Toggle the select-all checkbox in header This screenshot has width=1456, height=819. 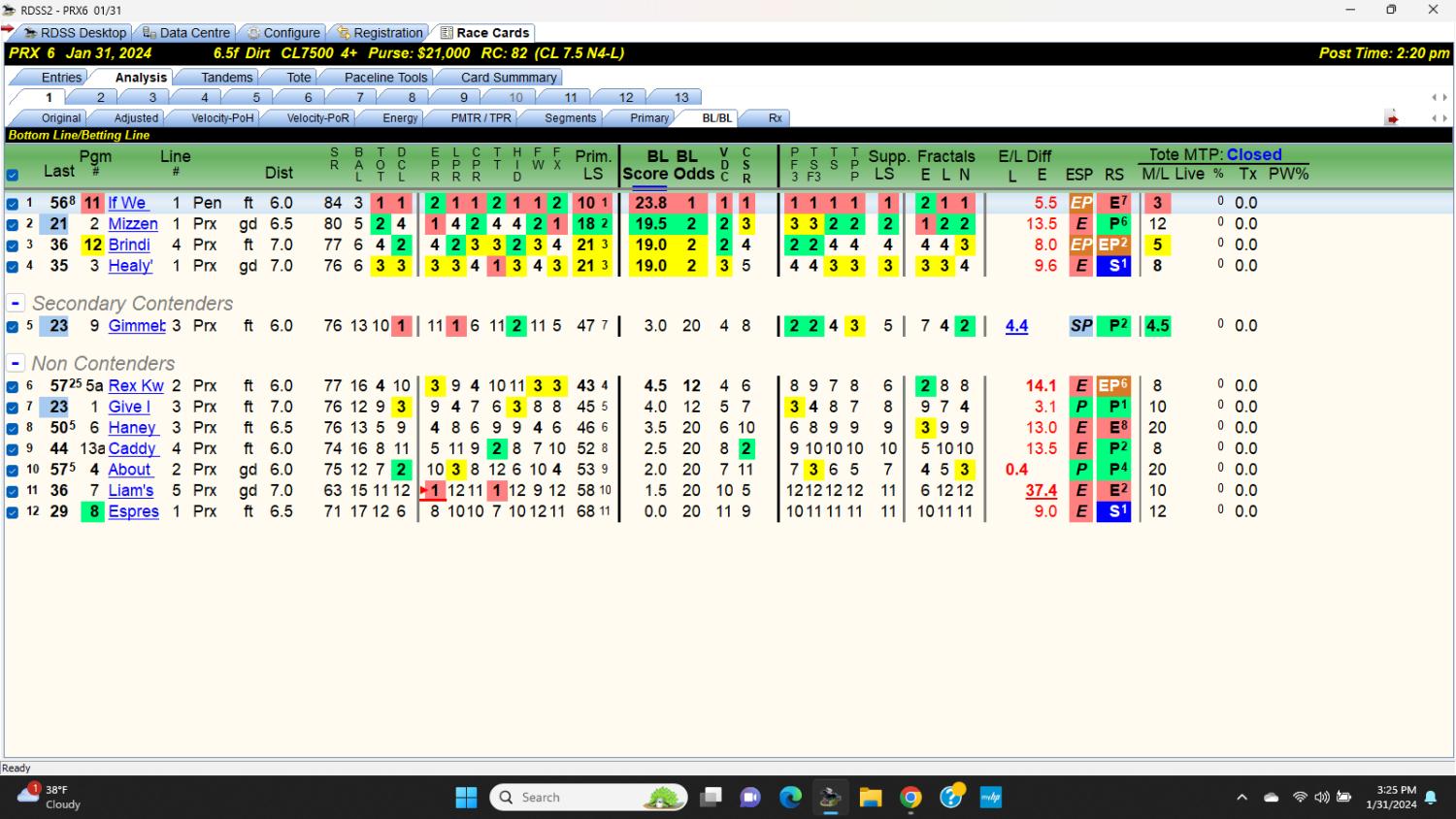click(x=13, y=176)
